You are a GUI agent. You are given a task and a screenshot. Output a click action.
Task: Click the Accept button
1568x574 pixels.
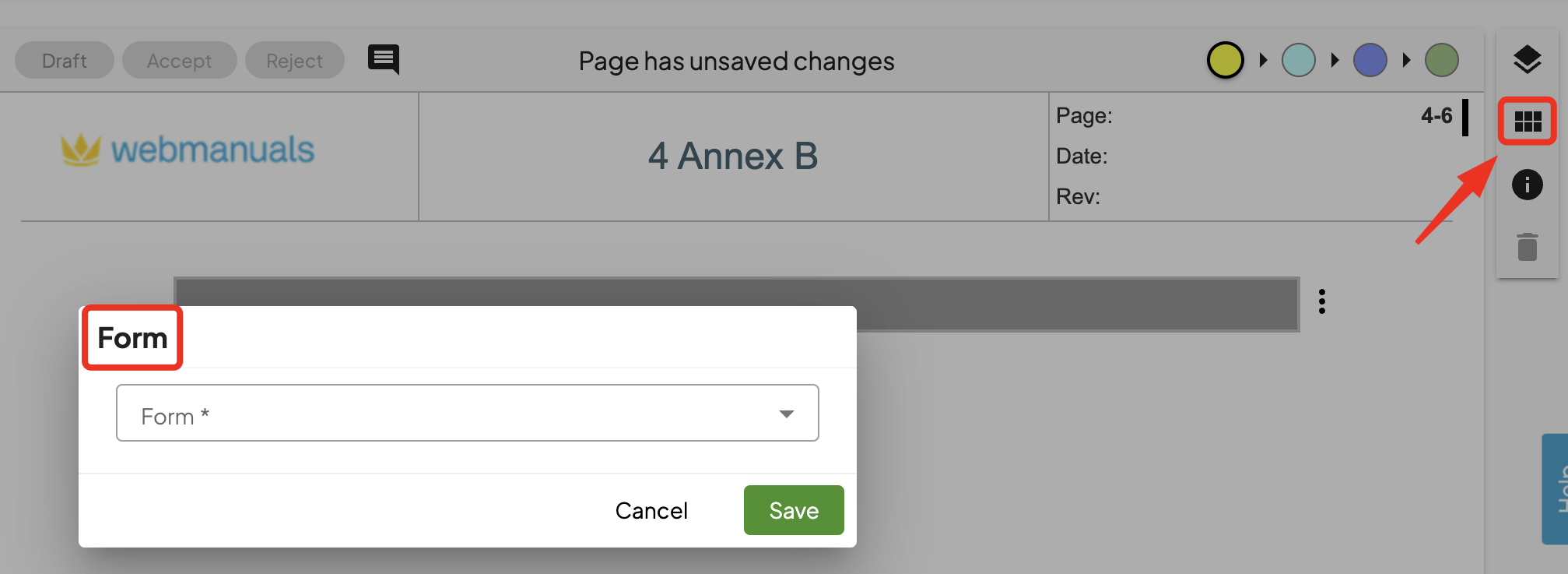point(179,61)
